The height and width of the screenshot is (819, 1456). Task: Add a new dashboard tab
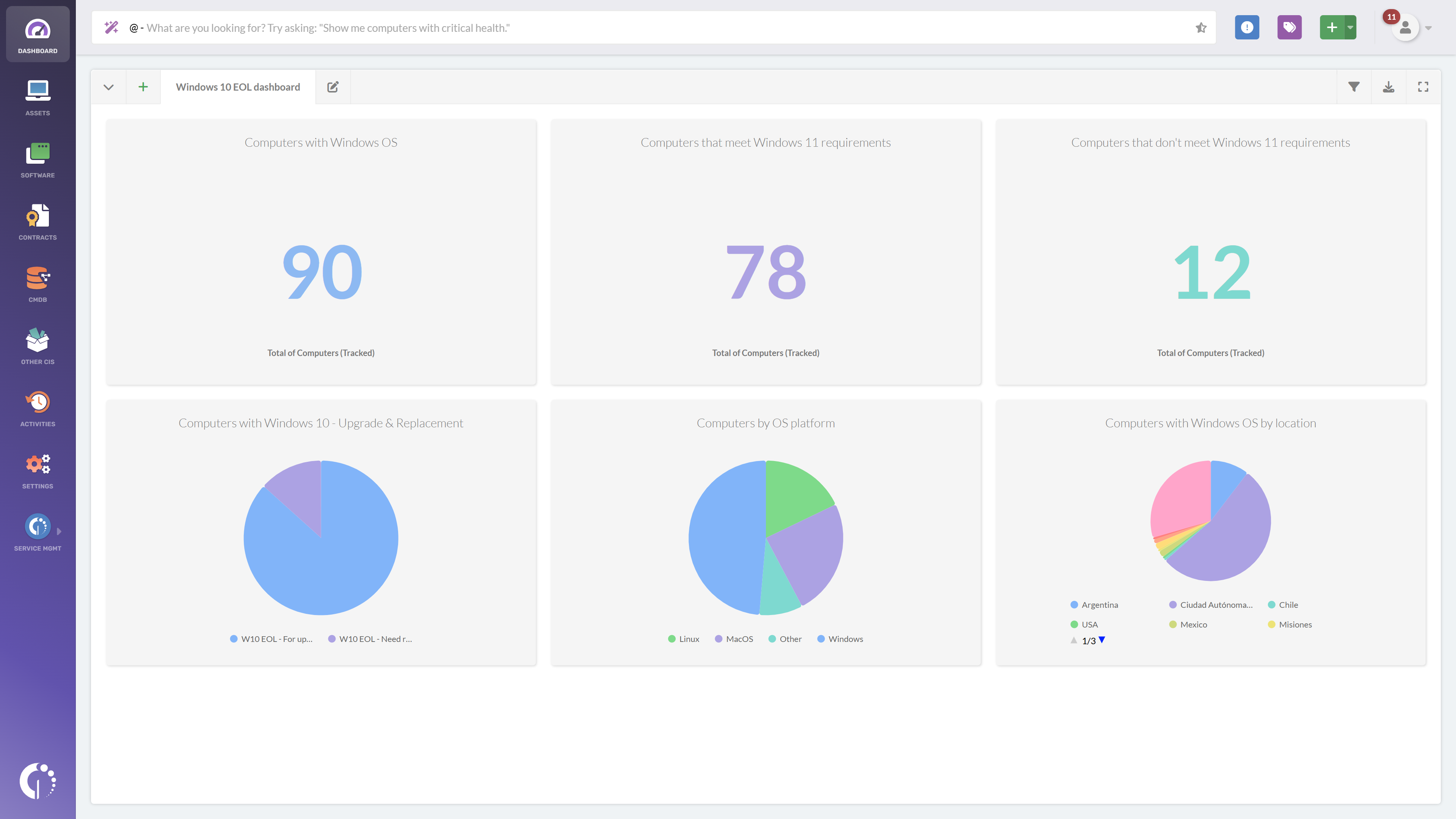pos(143,87)
